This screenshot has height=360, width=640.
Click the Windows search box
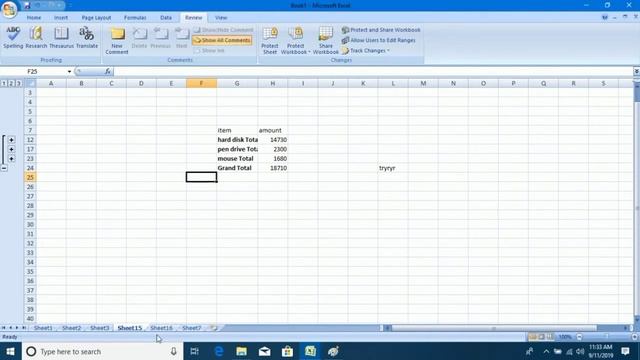pos(102,351)
